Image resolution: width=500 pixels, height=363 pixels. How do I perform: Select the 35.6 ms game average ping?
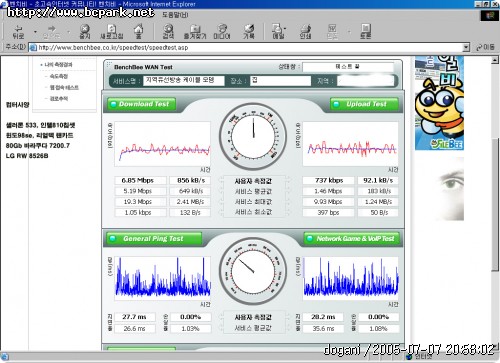pyautogui.click(x=323, y=329)
